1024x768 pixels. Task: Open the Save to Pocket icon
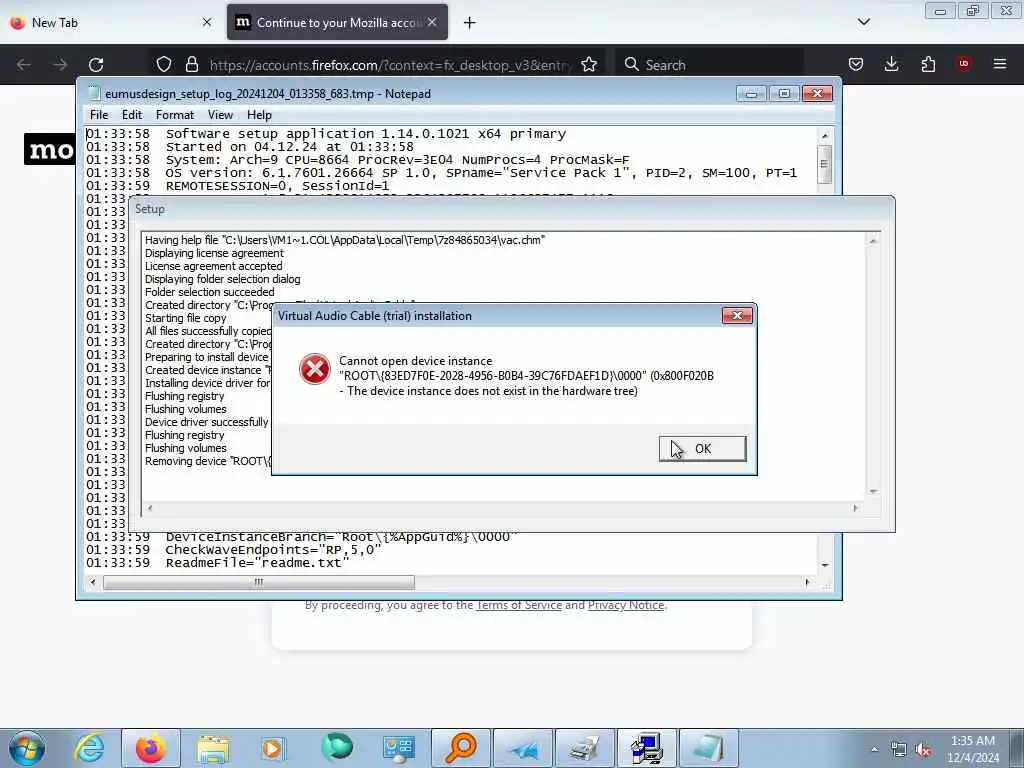tap(856, 64)
